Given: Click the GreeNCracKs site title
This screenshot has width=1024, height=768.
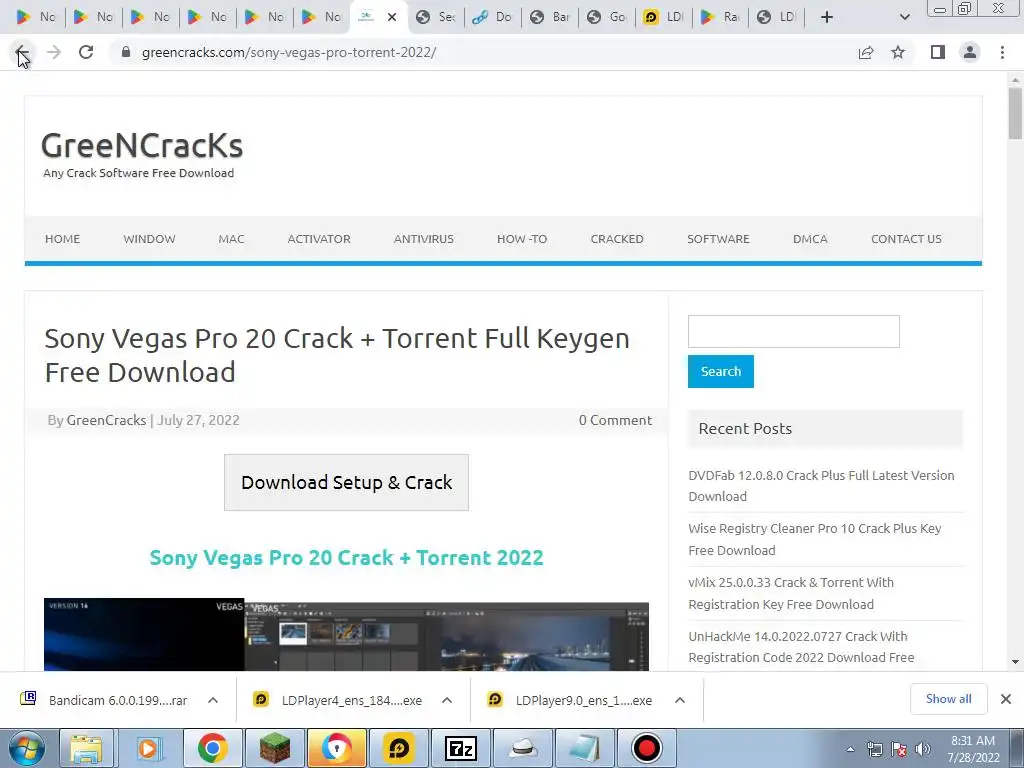Looking at the screenshot, I should tap(142, 146).
